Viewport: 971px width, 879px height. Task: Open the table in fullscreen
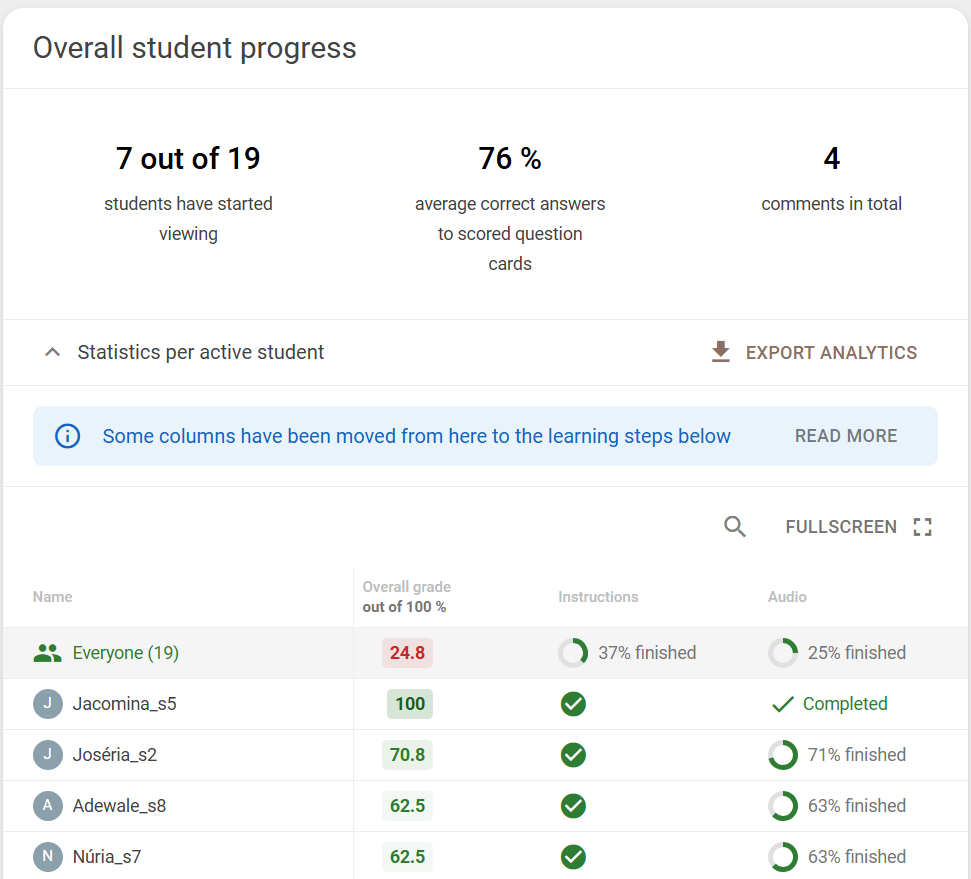pos(858,527)
